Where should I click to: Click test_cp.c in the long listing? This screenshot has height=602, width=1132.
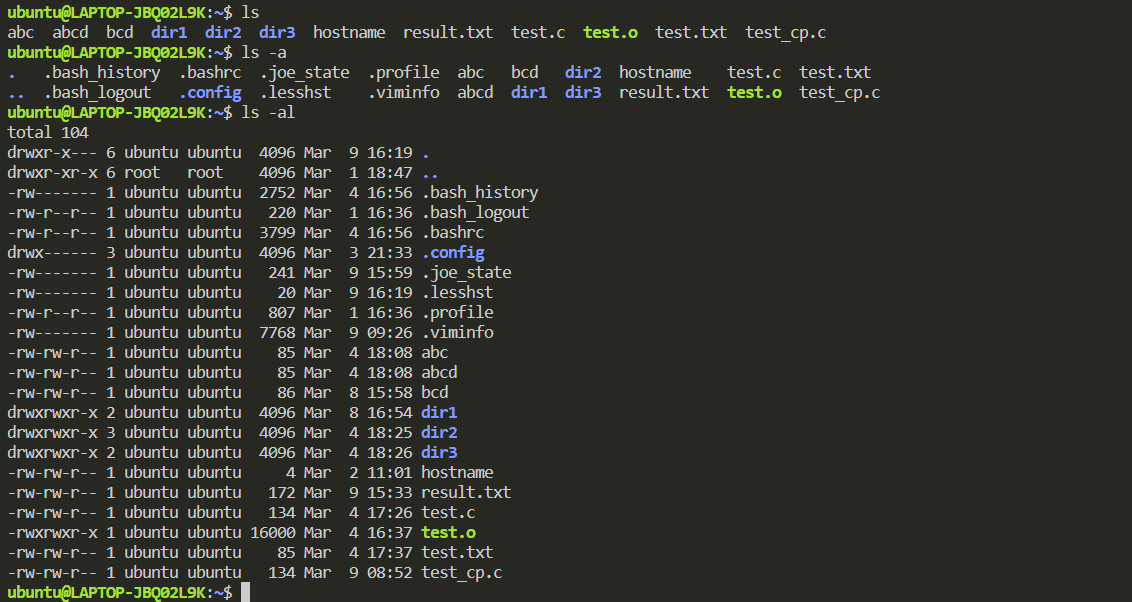461,572
